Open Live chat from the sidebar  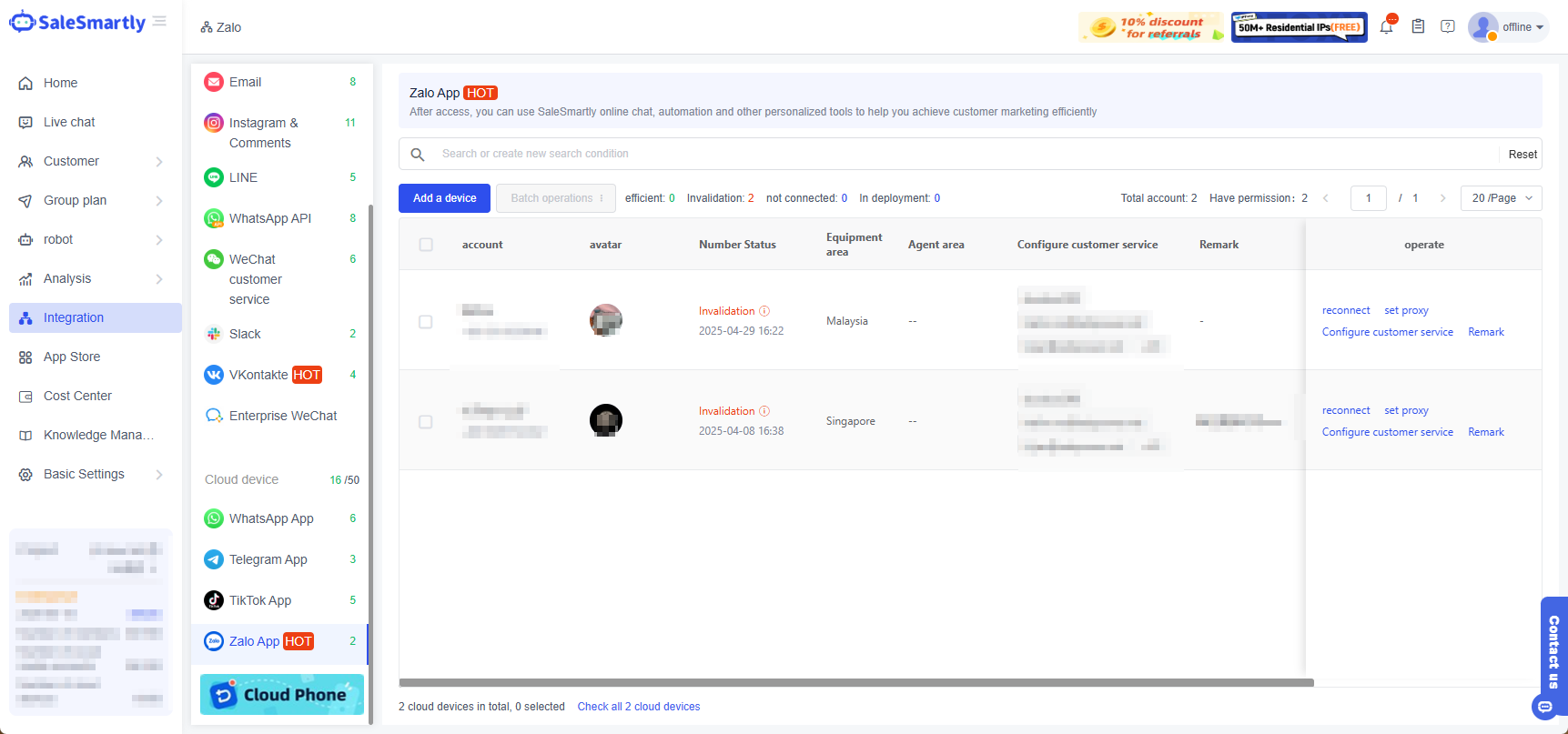69,122
